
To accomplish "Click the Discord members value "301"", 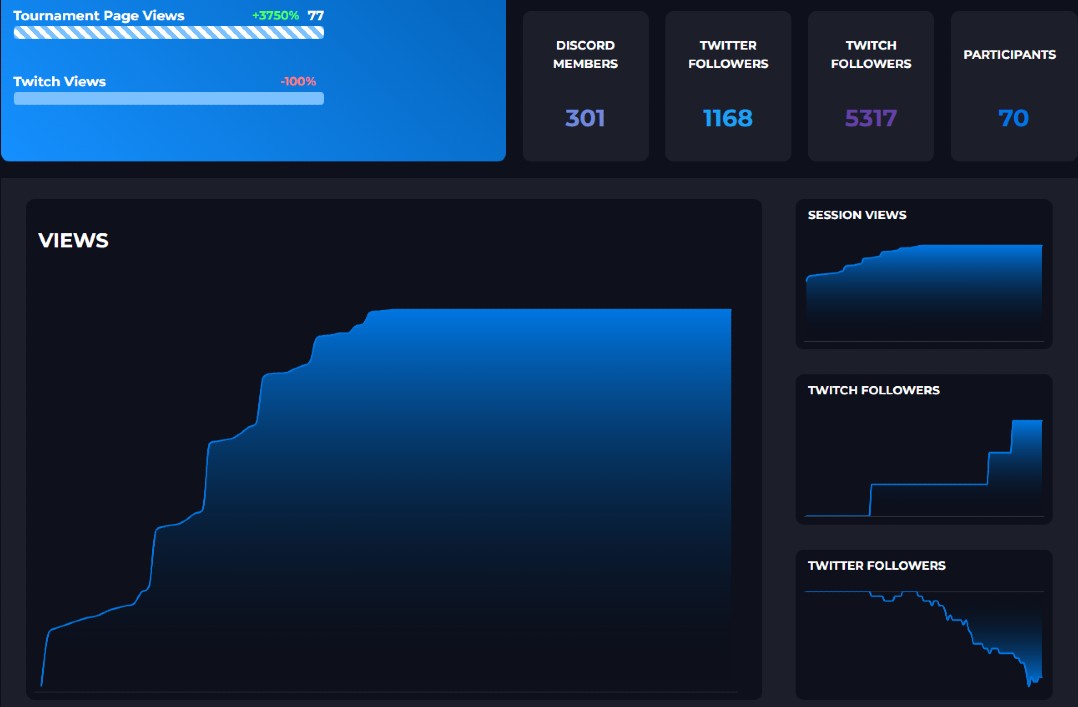I will point(585,118).
